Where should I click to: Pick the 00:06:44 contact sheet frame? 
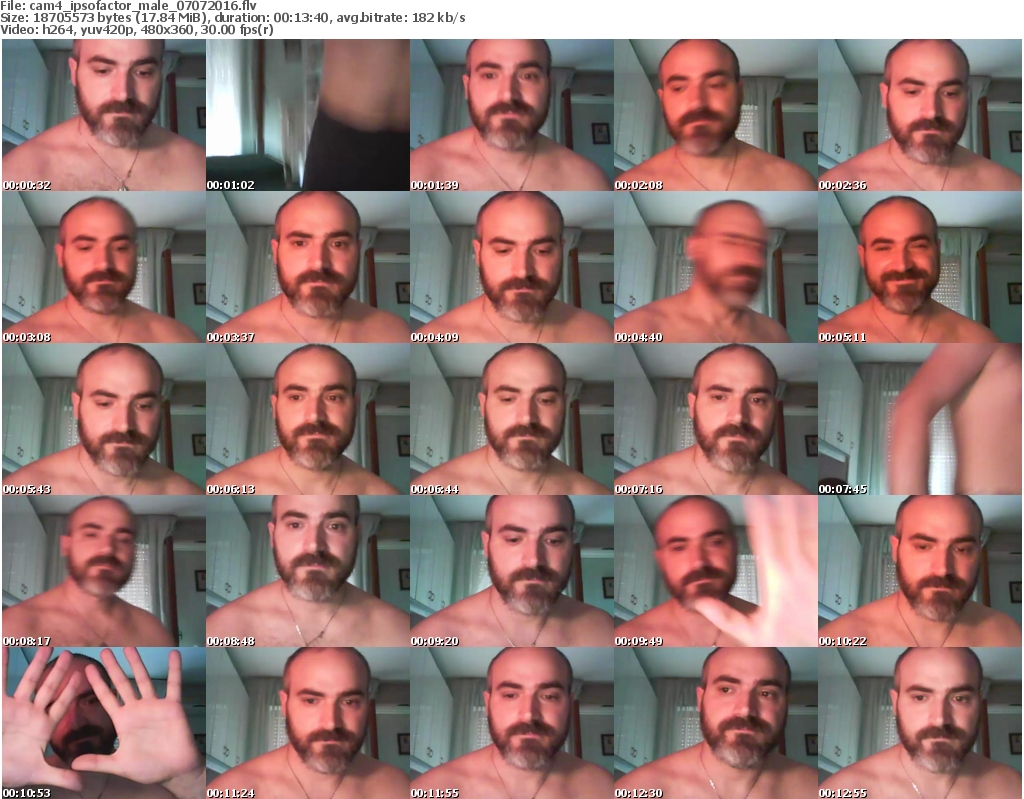[x=511, y=419]
